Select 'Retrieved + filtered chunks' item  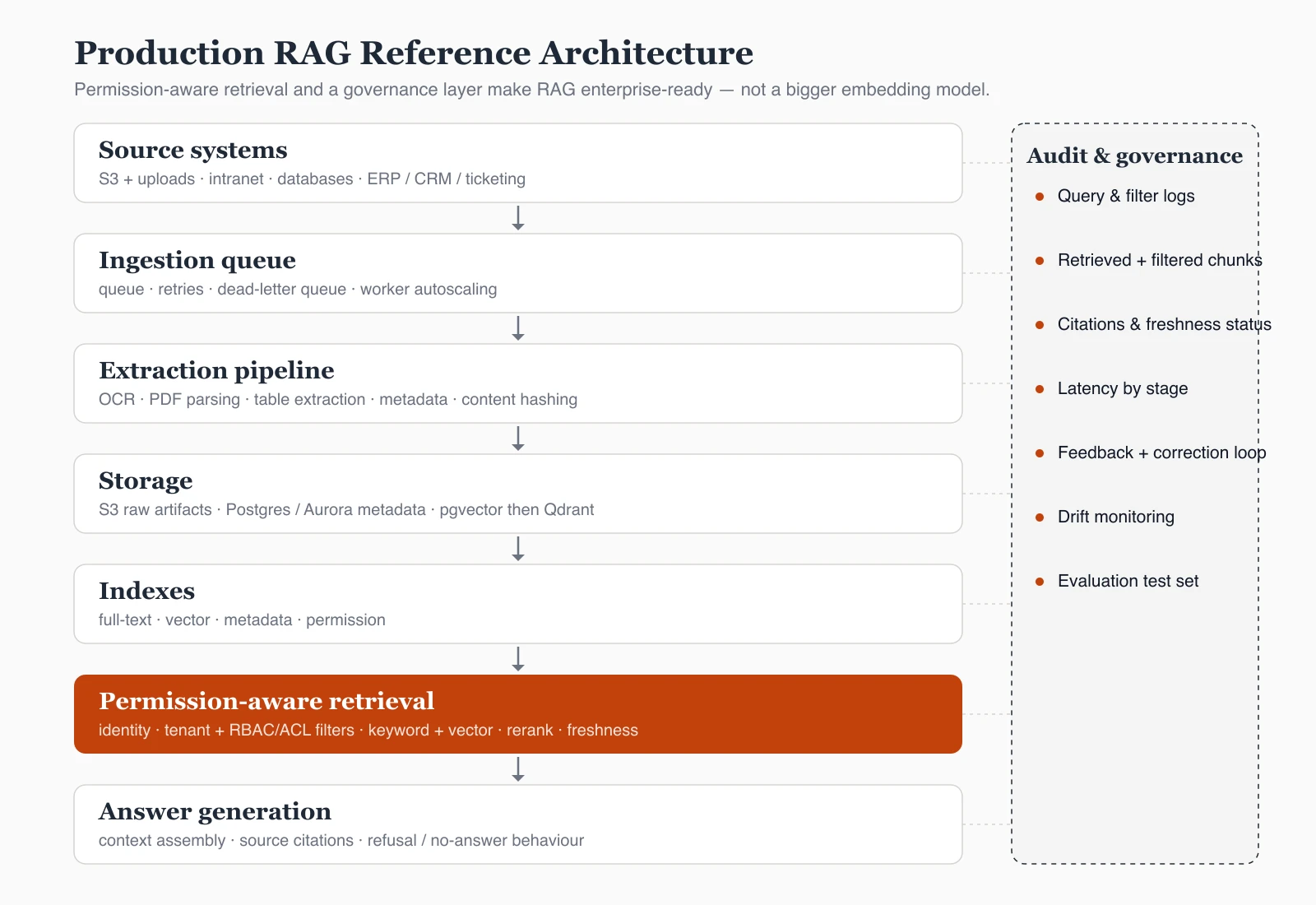point(1160,260)
